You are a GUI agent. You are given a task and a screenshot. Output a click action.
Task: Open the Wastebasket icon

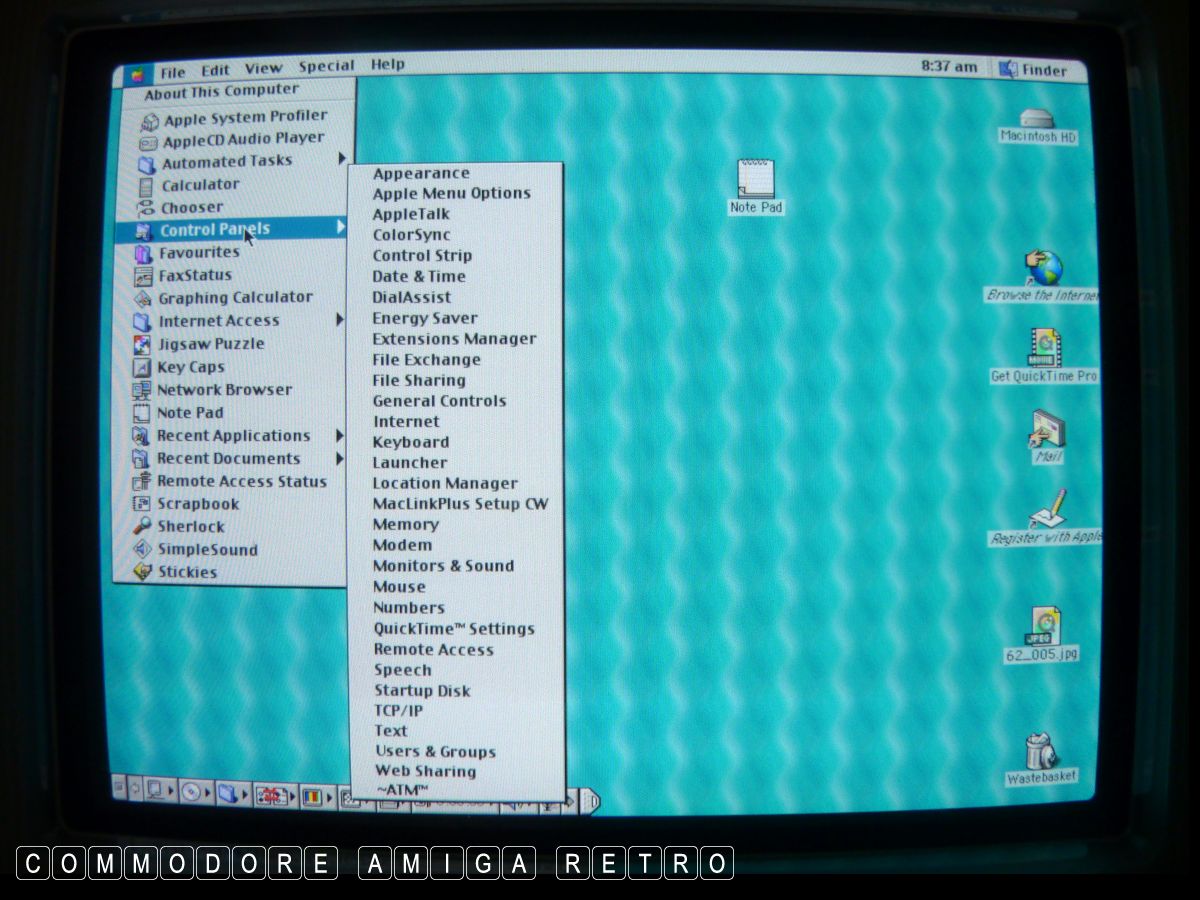1040,751
